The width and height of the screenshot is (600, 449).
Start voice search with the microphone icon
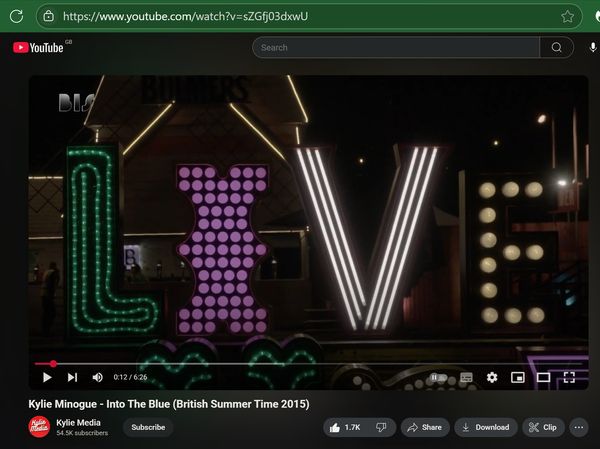coord(593,47)
